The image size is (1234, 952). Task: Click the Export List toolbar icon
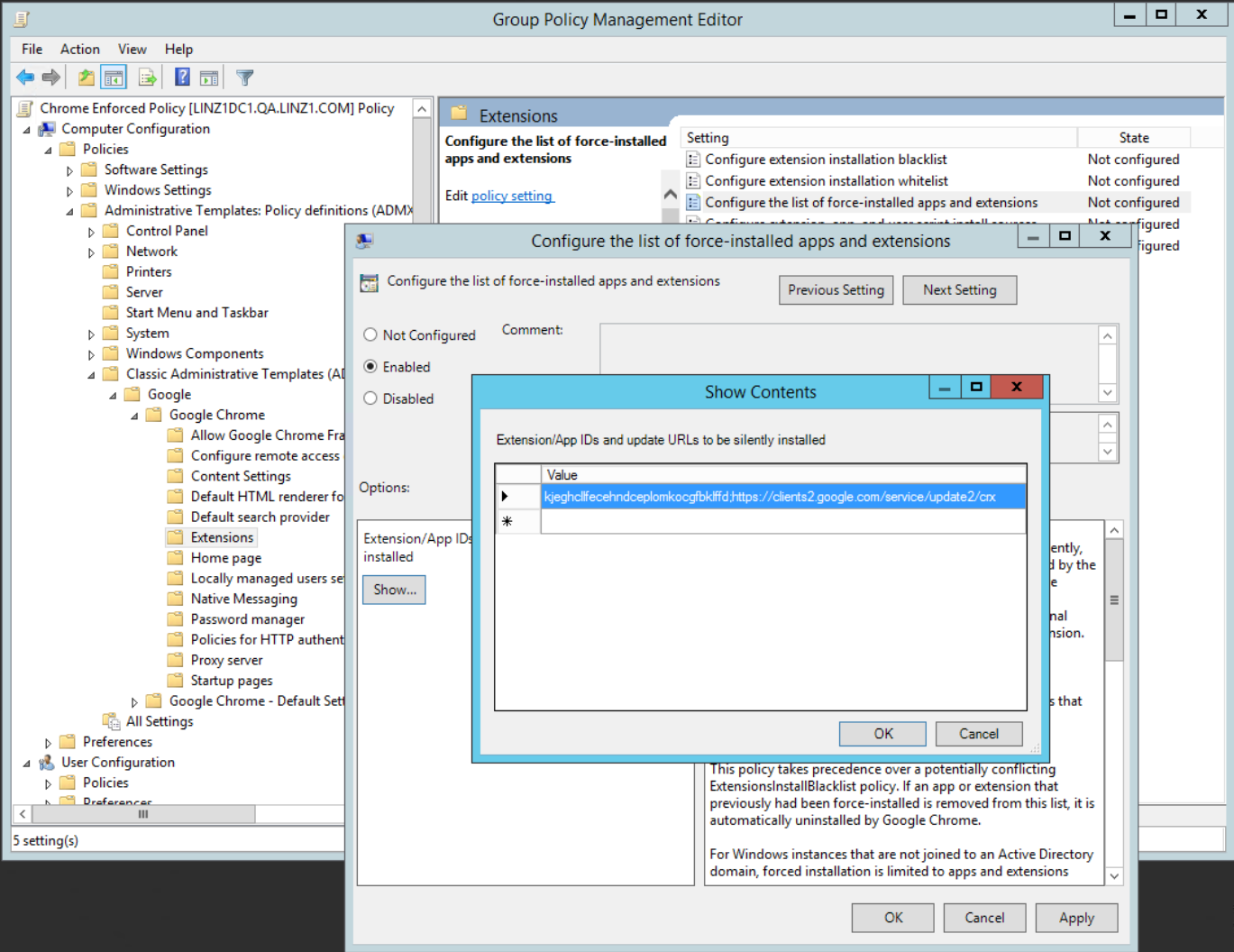[x=148, y=78]
